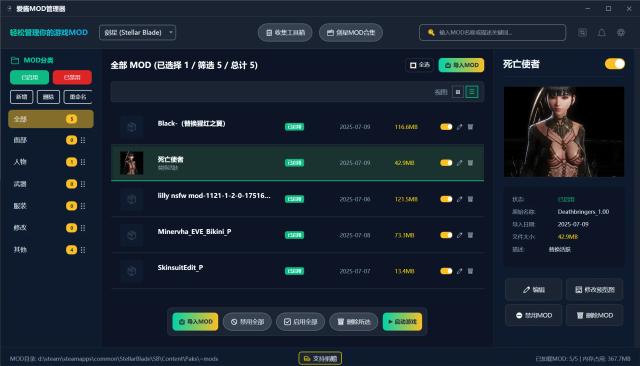Toggle the switch in the details panel header
The image size is (640, 366).
click(x=615, y=64)
